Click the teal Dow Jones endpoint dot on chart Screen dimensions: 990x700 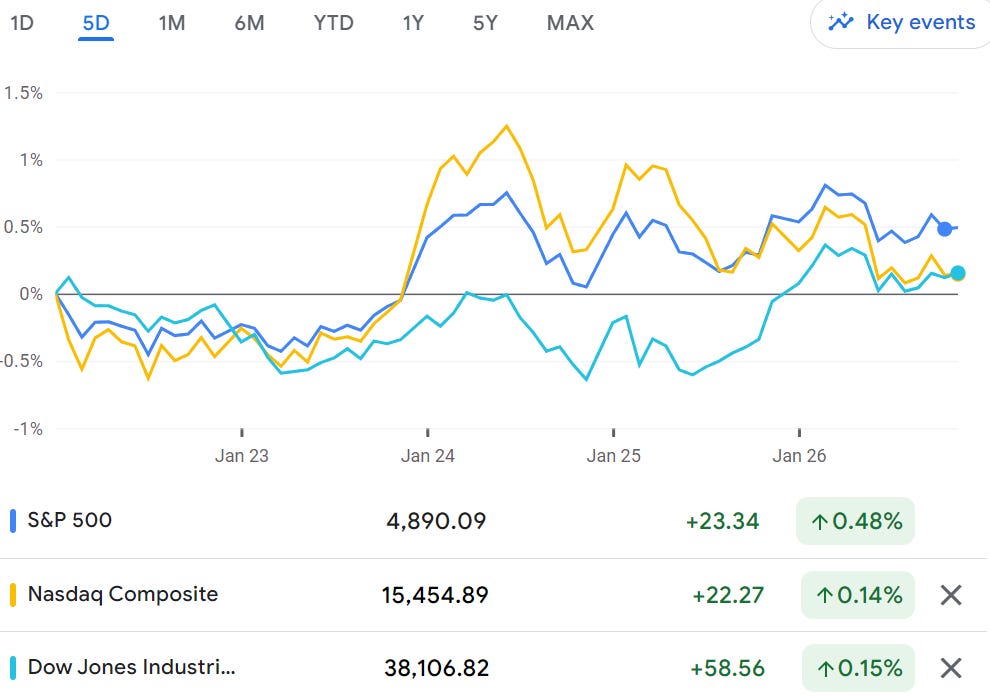(x=958, y=273)
